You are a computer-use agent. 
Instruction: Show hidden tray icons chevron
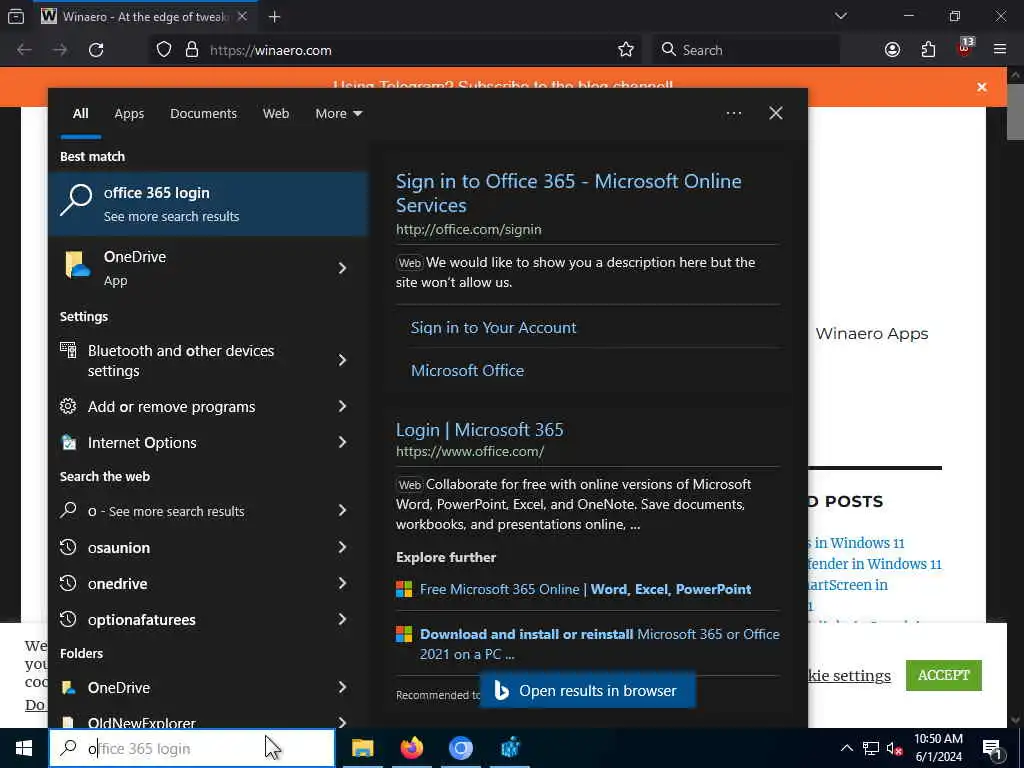click(846, 748)
